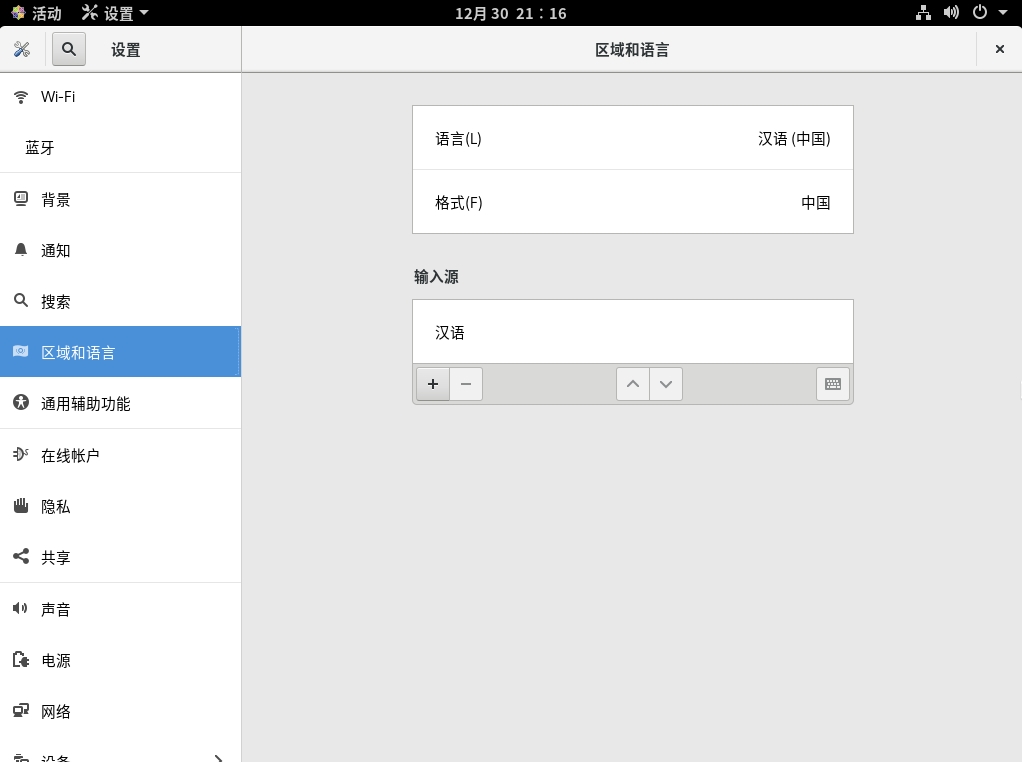Remove input source with minus button

coord(466,384)
